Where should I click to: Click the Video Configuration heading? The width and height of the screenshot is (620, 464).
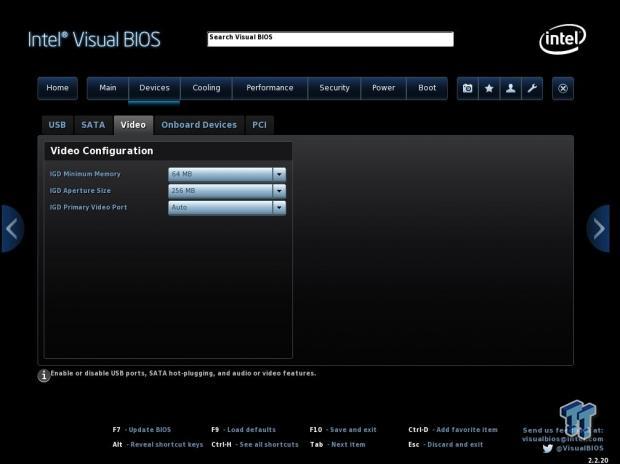pyautogui.click(x=102, y=151)
